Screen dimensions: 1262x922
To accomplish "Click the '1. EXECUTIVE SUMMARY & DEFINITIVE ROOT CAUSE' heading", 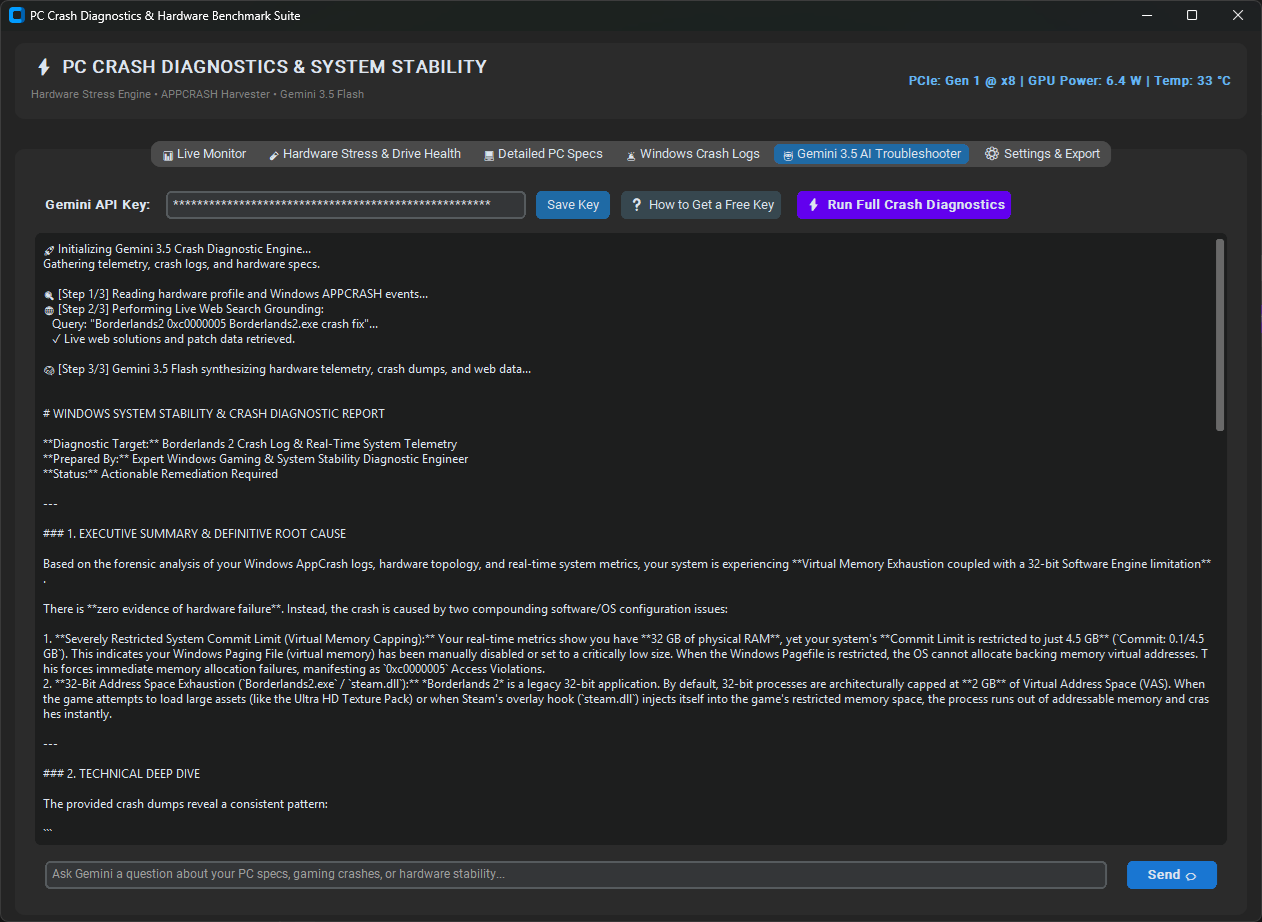I will click(207, 534).
